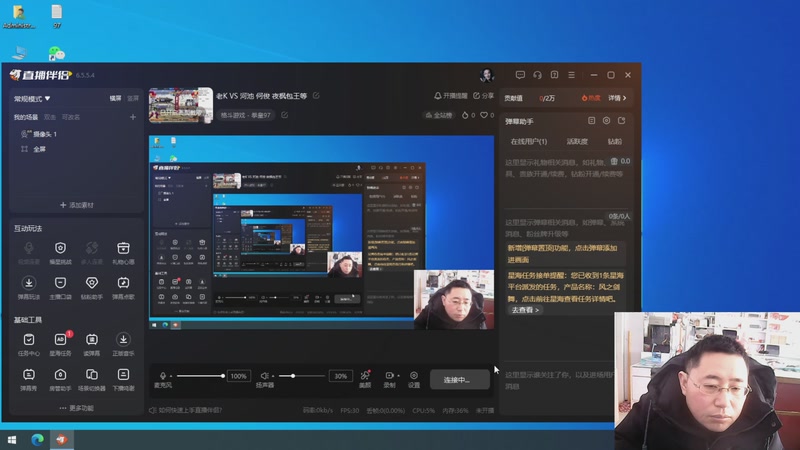Pop out the 弹幕助手 panel
The width and height of the screenshot is (800, 450).
621,121
